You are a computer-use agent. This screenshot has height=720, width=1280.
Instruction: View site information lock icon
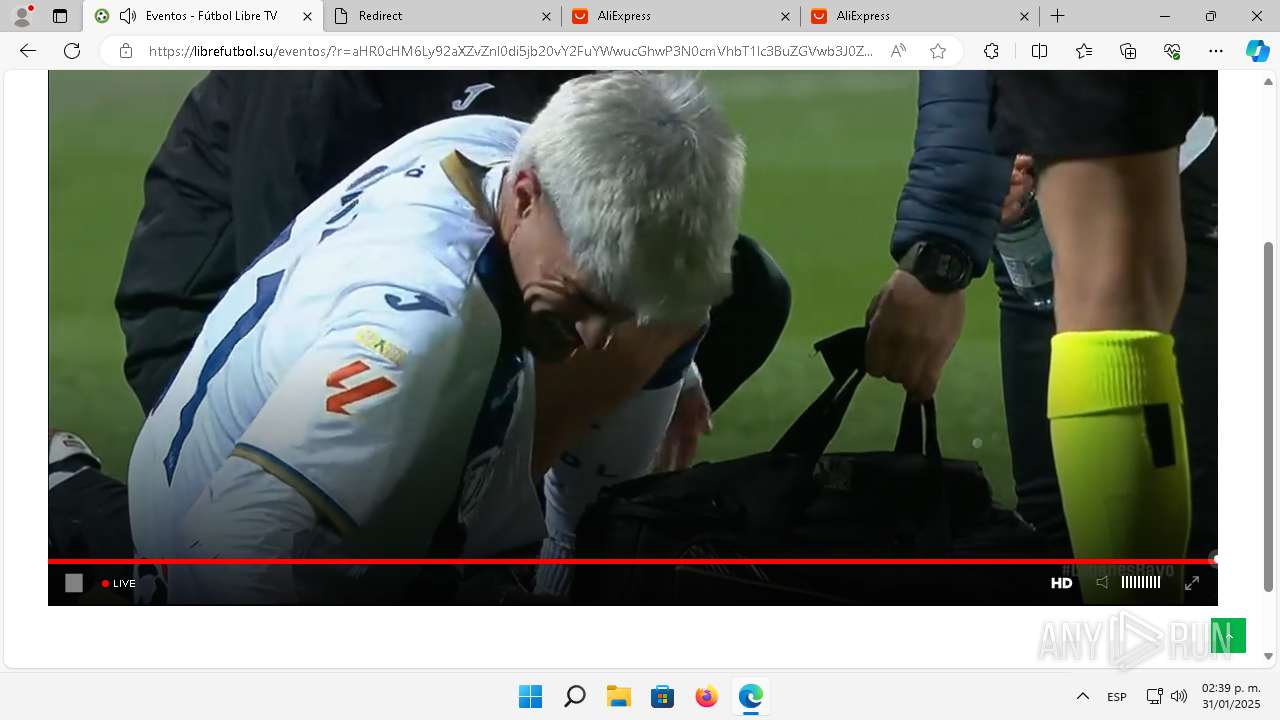(x=126, y=51)
